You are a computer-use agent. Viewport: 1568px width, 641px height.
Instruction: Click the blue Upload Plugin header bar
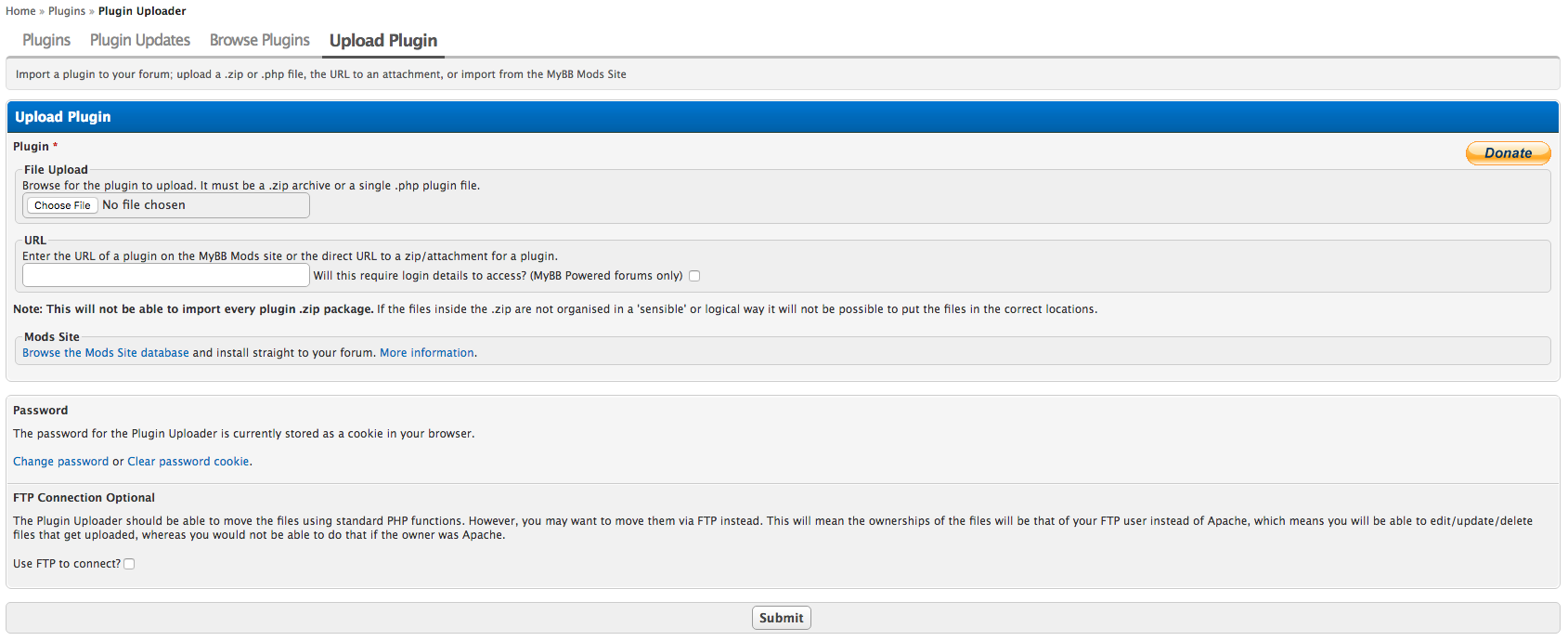(783, 117)
